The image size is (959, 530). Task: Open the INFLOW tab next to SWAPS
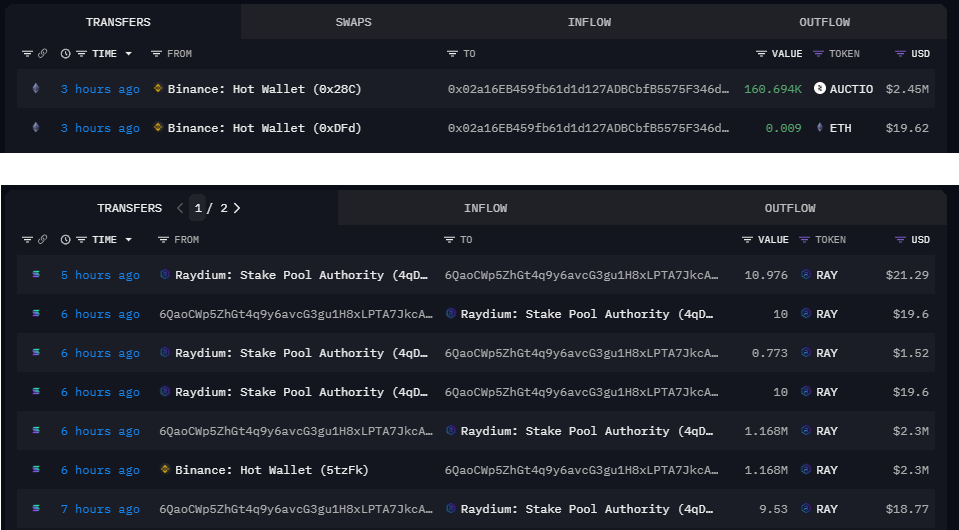pyautogui.click(x=589, y=22)
